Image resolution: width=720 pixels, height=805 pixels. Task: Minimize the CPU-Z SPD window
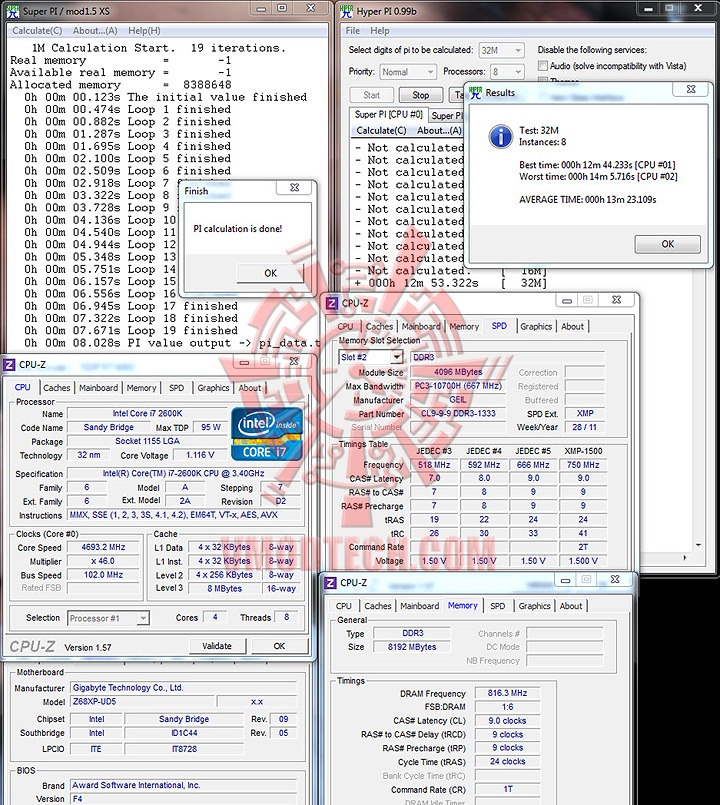click(567, 300)
